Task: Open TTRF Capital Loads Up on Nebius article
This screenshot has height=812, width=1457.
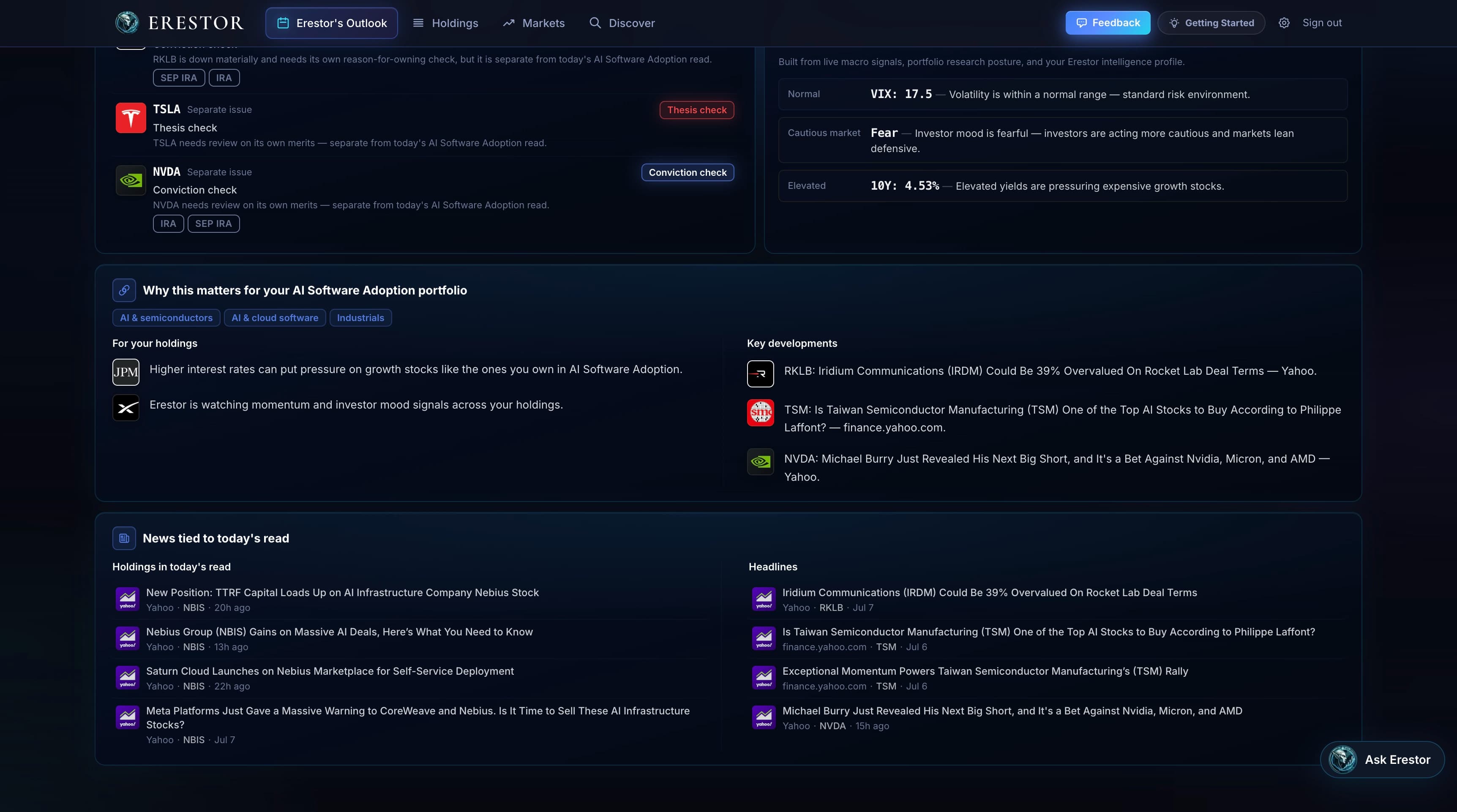Action: 342,592
